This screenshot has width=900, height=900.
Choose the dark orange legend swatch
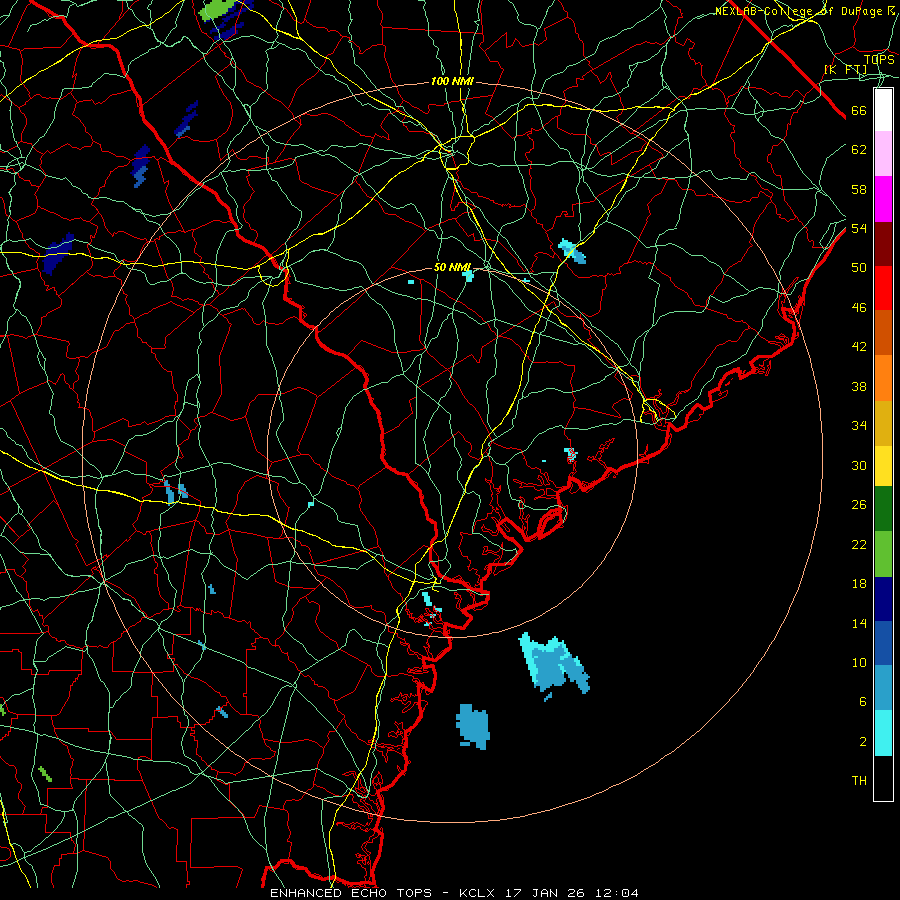click(883, 333)
